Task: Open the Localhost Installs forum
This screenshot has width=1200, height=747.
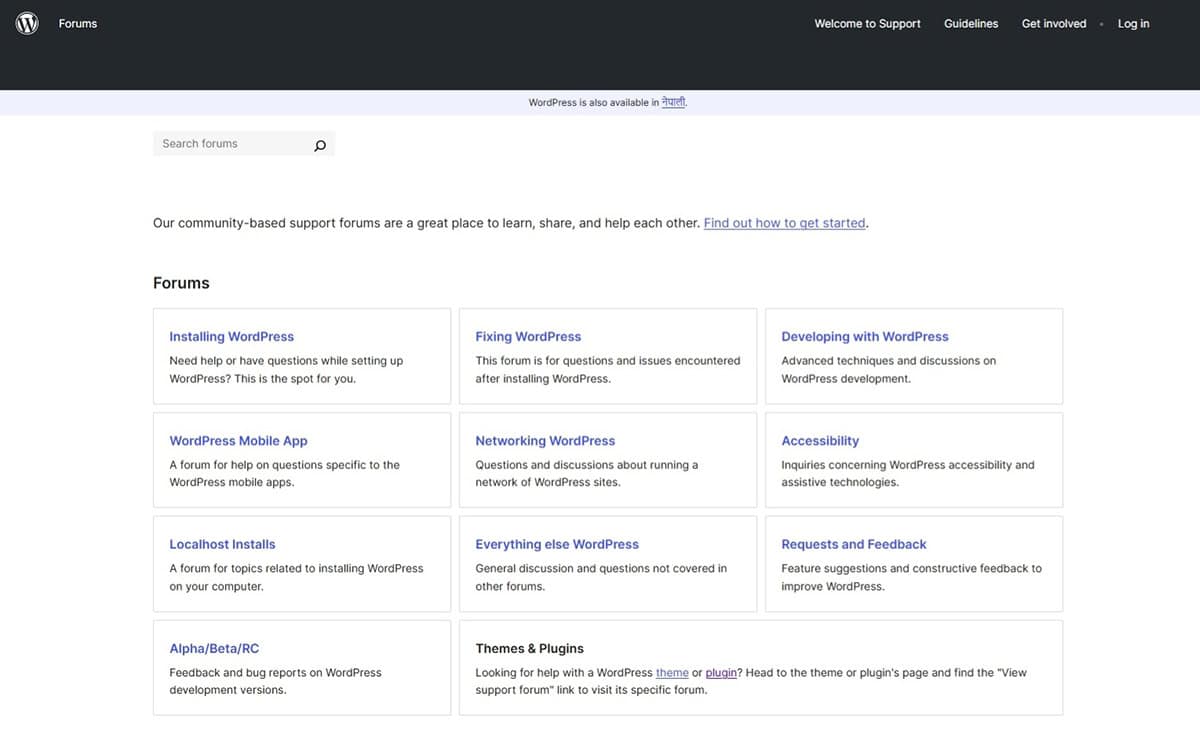Action: pyautogui.click(x=222, y=545)
